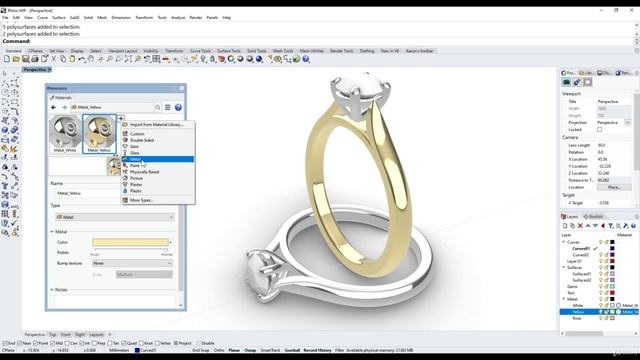Click the red Delete layer X icon
The width and height of the screenshot is (640, 360).
pos(580,226)
